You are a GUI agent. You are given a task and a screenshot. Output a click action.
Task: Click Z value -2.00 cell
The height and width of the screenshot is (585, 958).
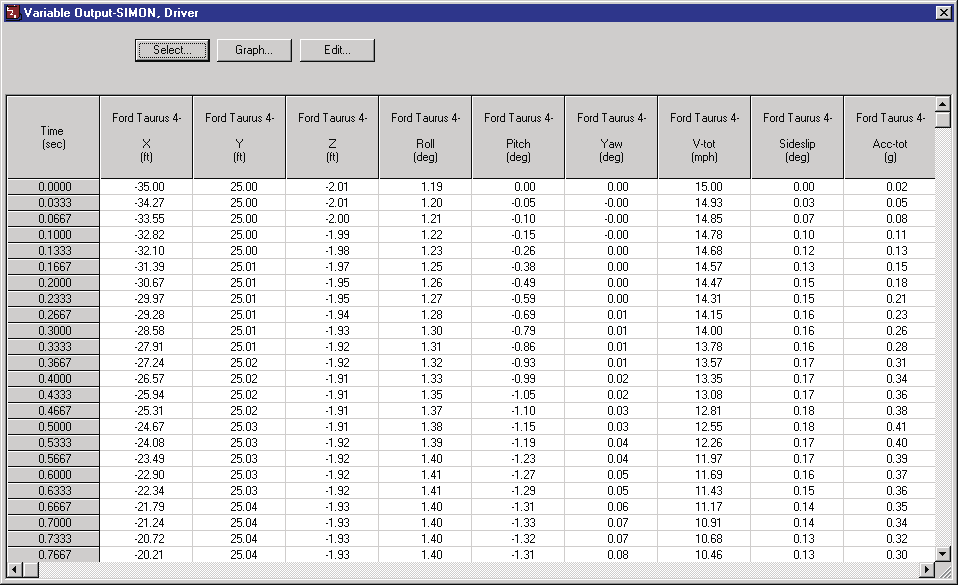pyautogui.click(x=332, y=219)
